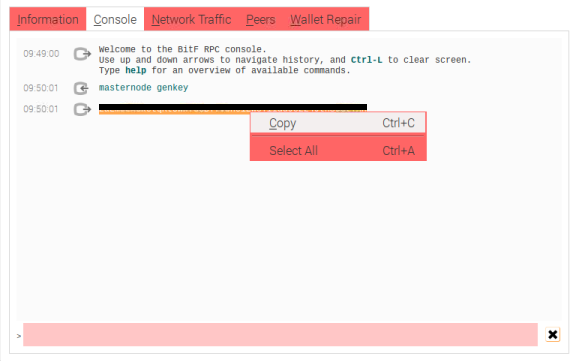
Task: Click output arrow icon beside welcome message
Action: pyautogui.click(x=82, y=54)
